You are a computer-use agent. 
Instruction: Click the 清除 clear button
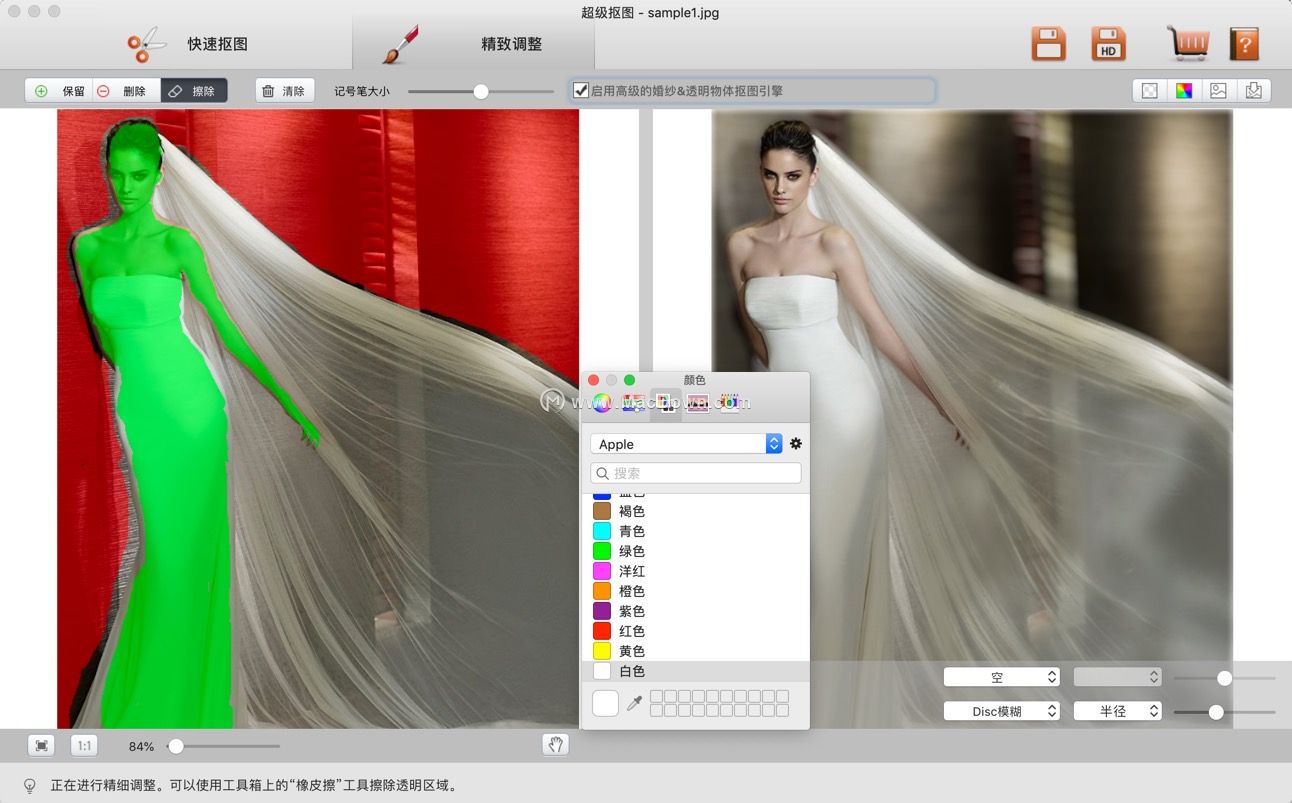coord(285,91)
